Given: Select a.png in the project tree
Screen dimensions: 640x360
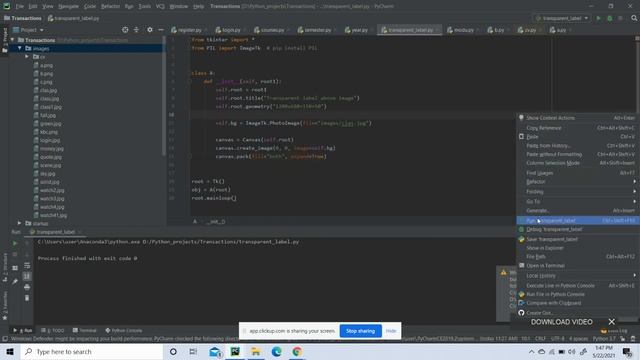Looking at the screenshot, I should [x=46, y=65].
